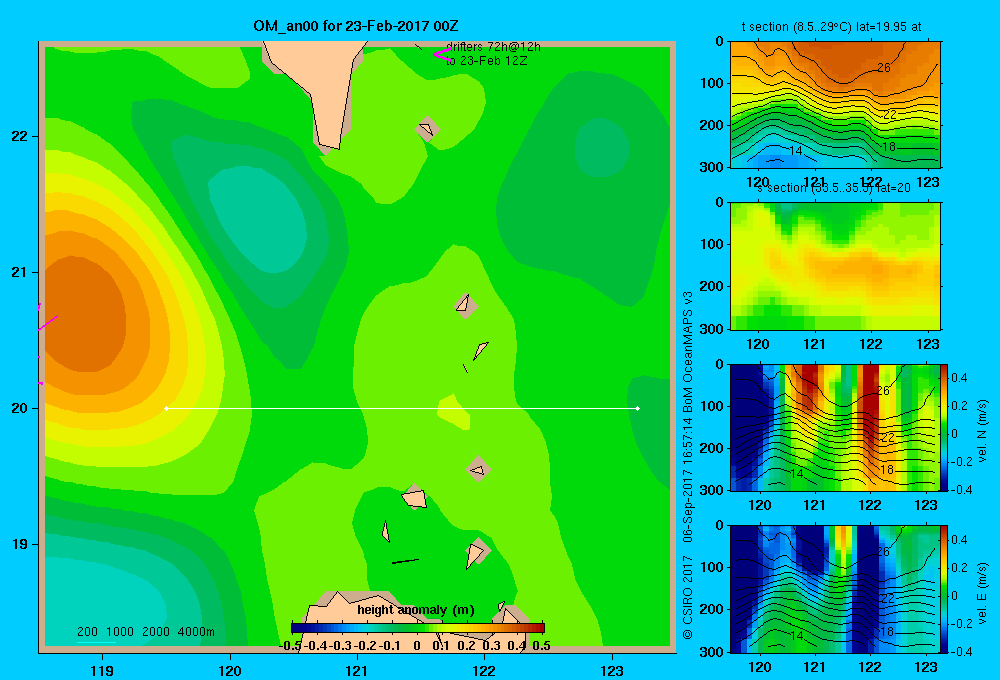Viewport: 1000px width, 680px height.
Task: Select the right endpoint of the white section line
Action: (x=638, y=408)
